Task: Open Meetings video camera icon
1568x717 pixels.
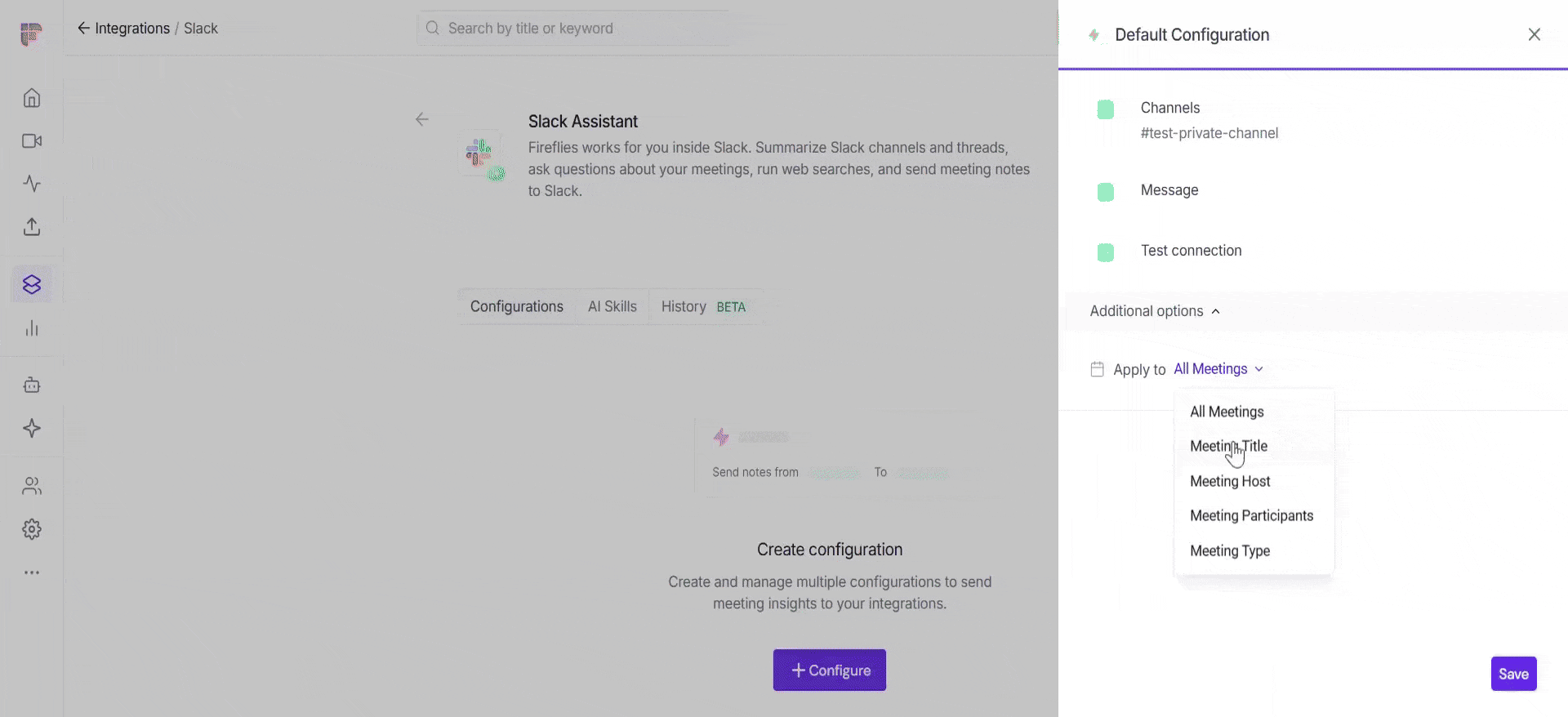Action: [32, 141]
